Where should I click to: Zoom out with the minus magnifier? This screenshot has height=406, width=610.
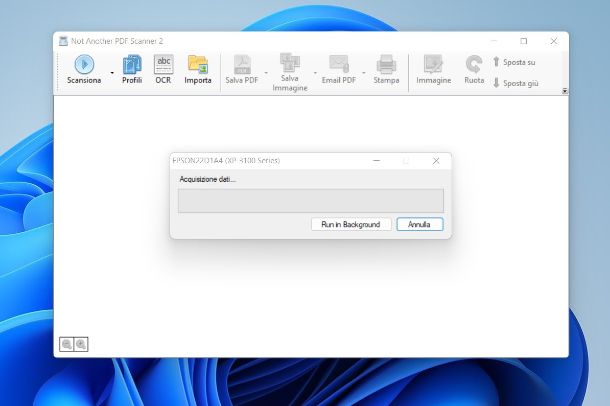pos(67,344)
